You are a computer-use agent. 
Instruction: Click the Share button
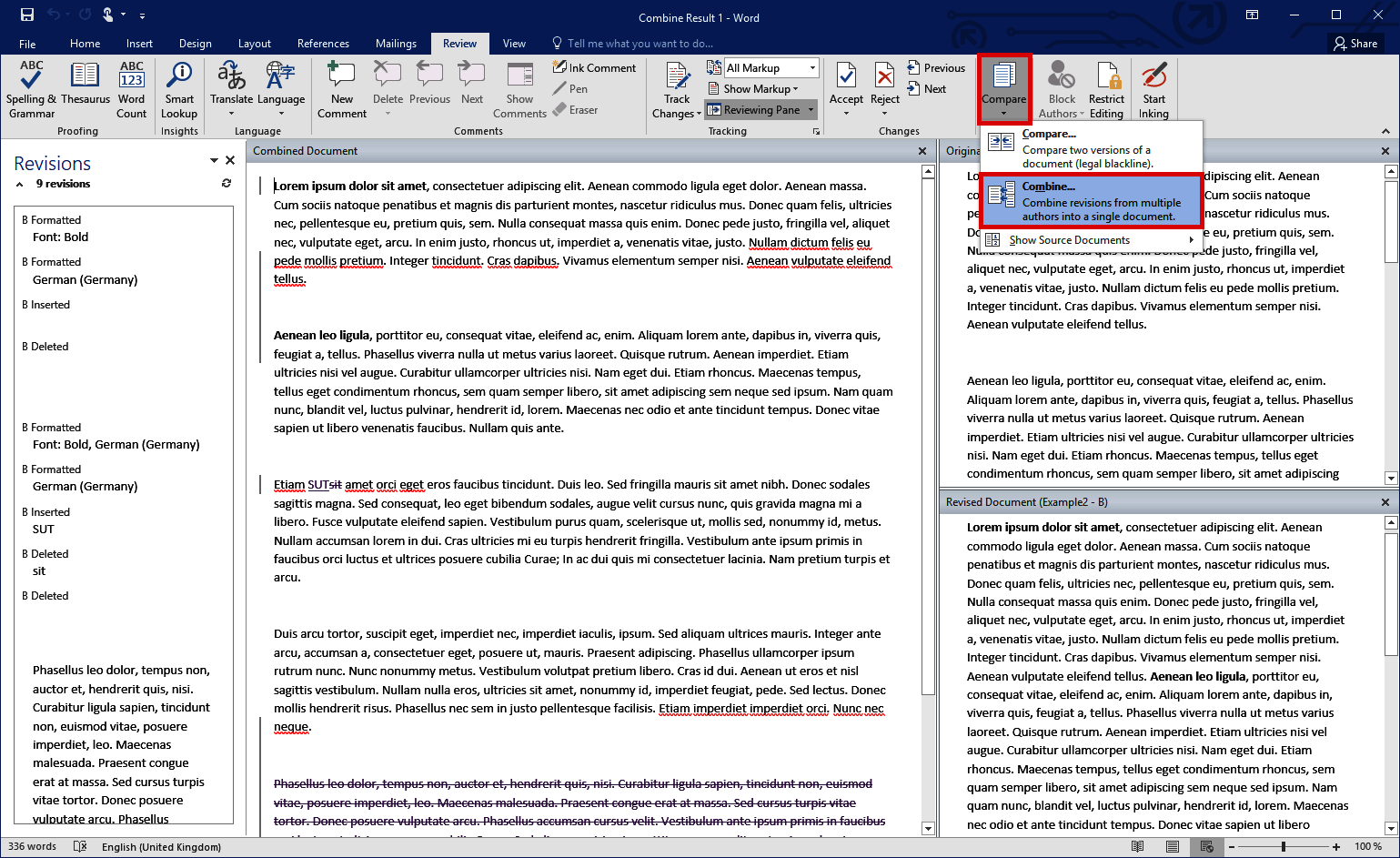1355,43
